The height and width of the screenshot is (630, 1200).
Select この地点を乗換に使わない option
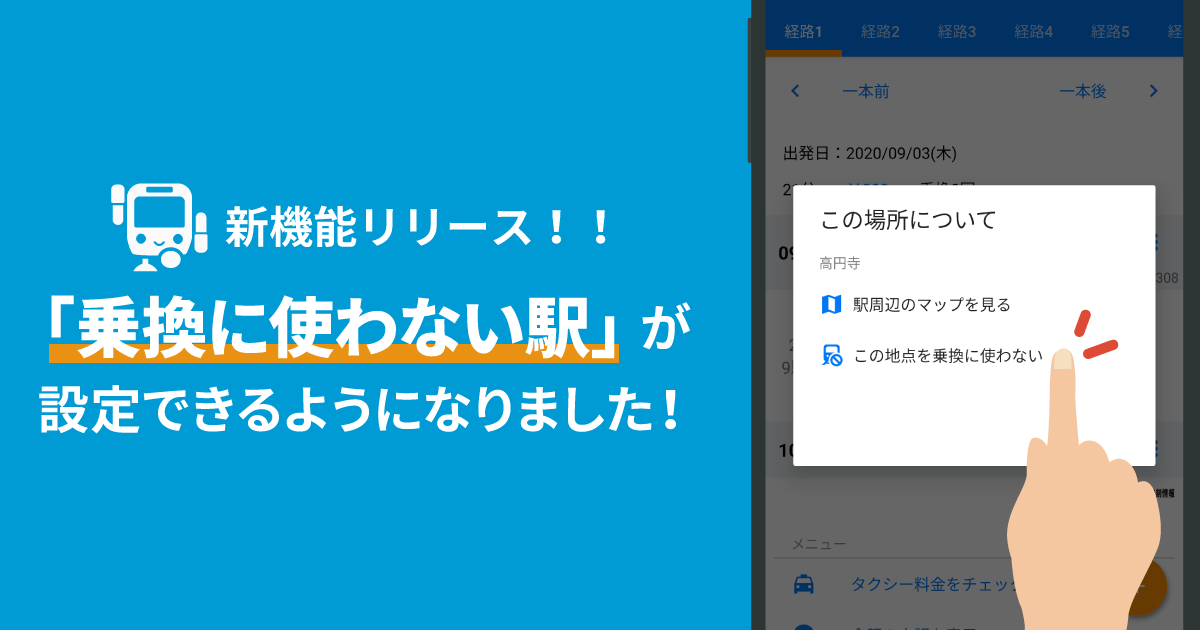pos(948,355)
